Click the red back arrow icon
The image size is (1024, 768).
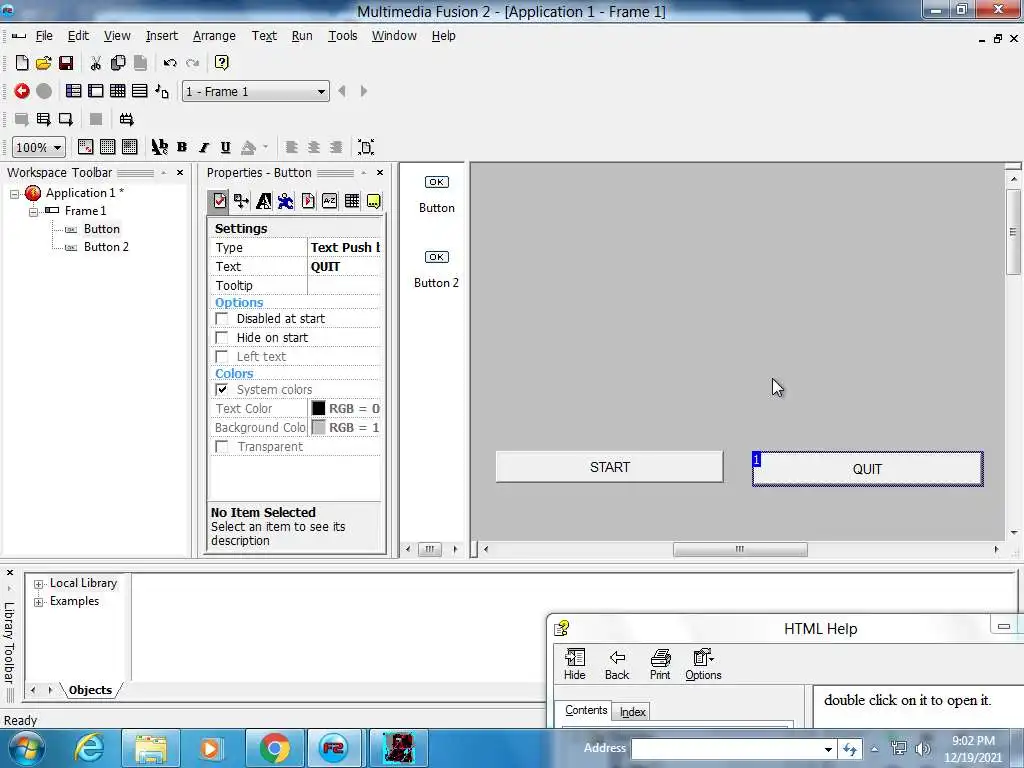tap(22, 91)
